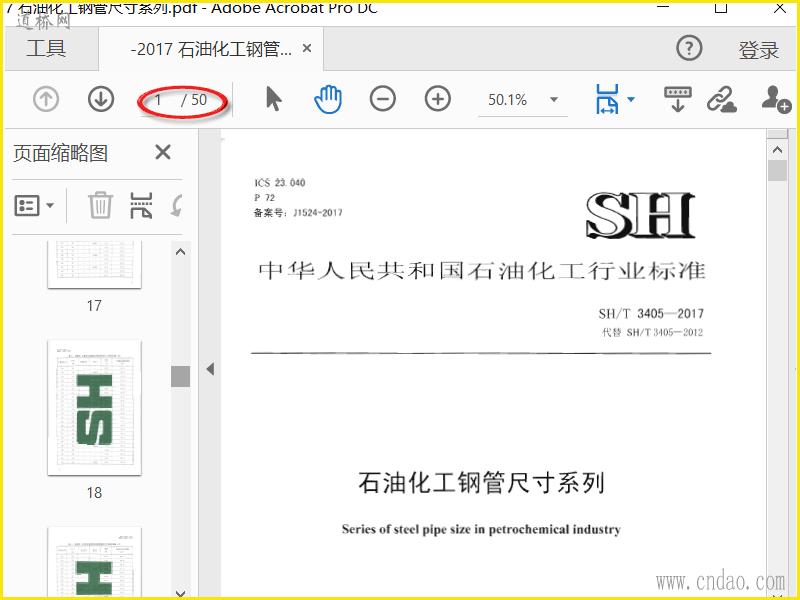Click the document vertical scrollbar thumb
Viewport: 800px width, 600px height.
click(x=778, y=170)
